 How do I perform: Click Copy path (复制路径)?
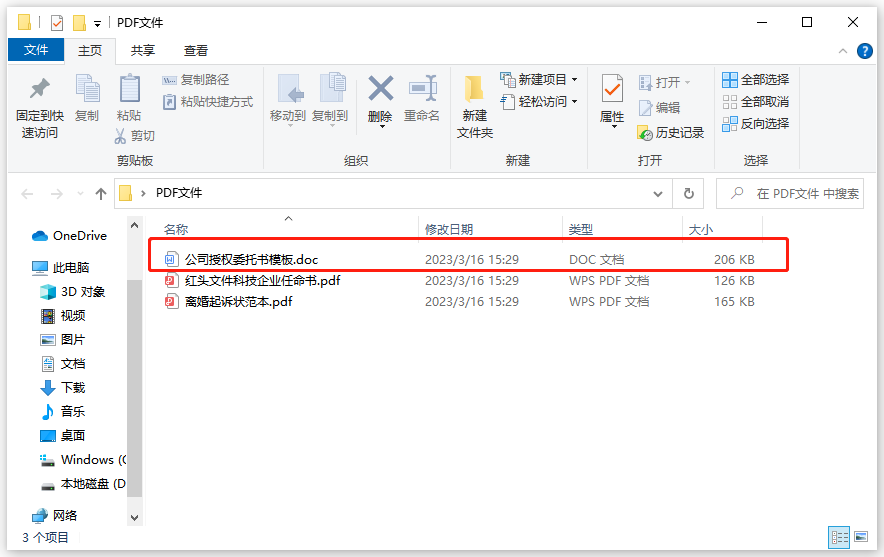[x=196, y=80]
